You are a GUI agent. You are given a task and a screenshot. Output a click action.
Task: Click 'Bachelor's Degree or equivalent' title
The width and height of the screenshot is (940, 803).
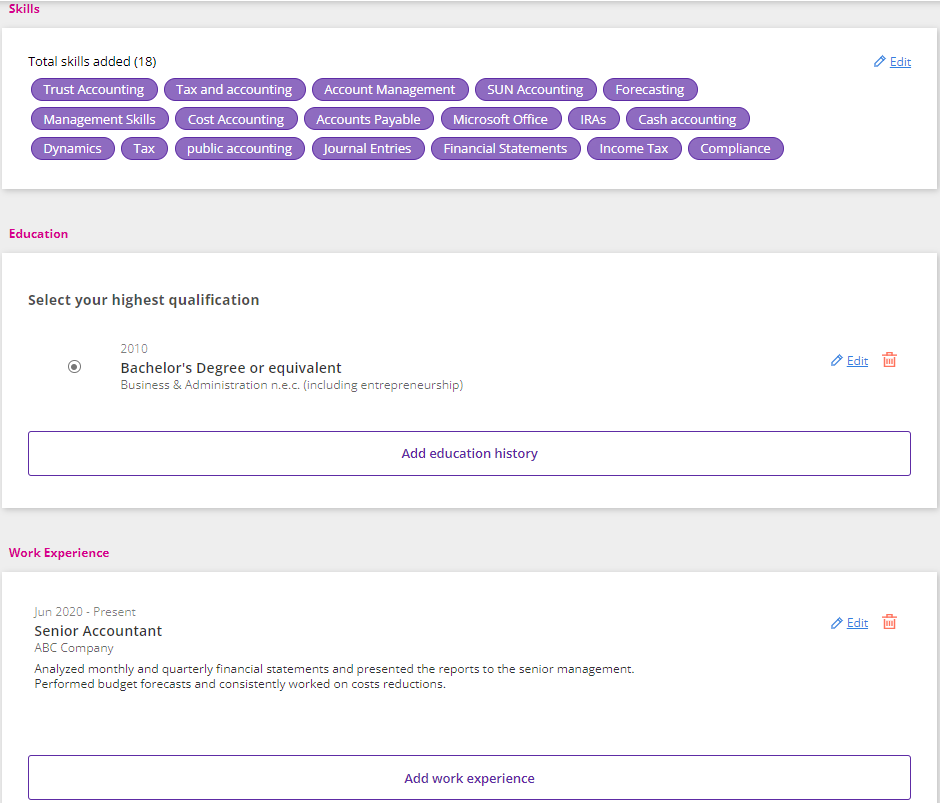(231, 368)
